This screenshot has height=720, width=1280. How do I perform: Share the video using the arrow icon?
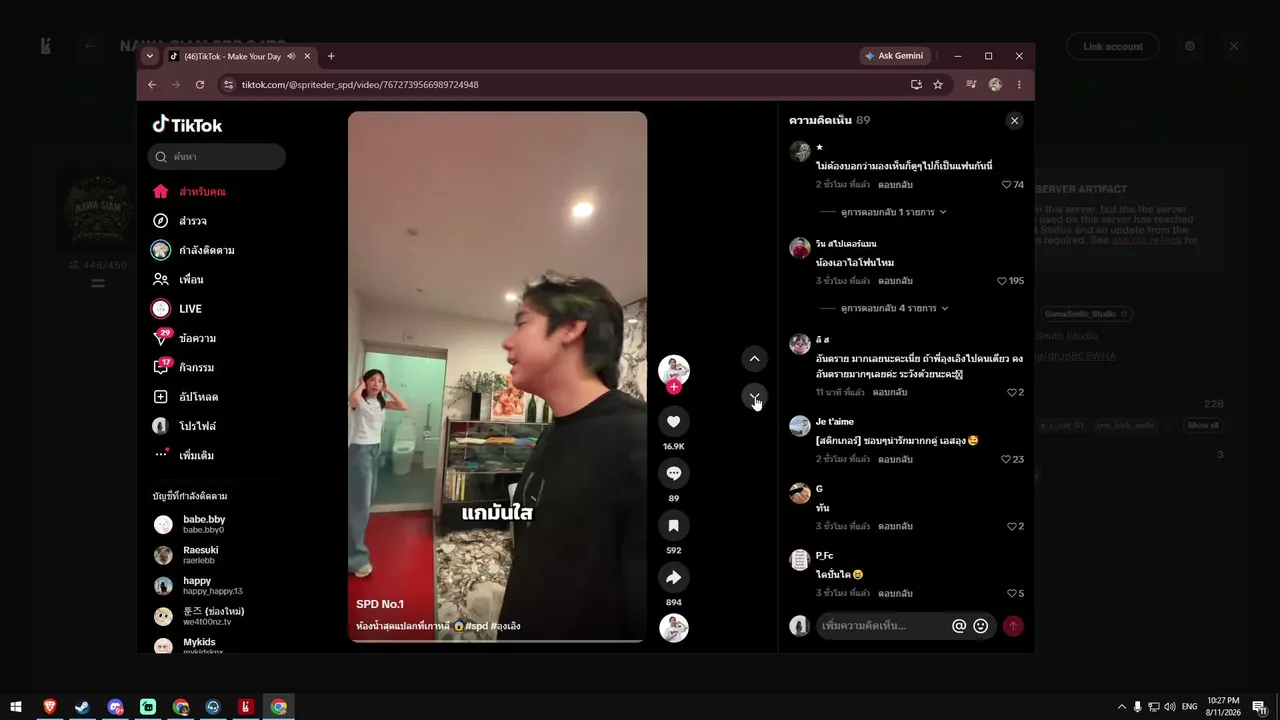(x=673, y=577)
